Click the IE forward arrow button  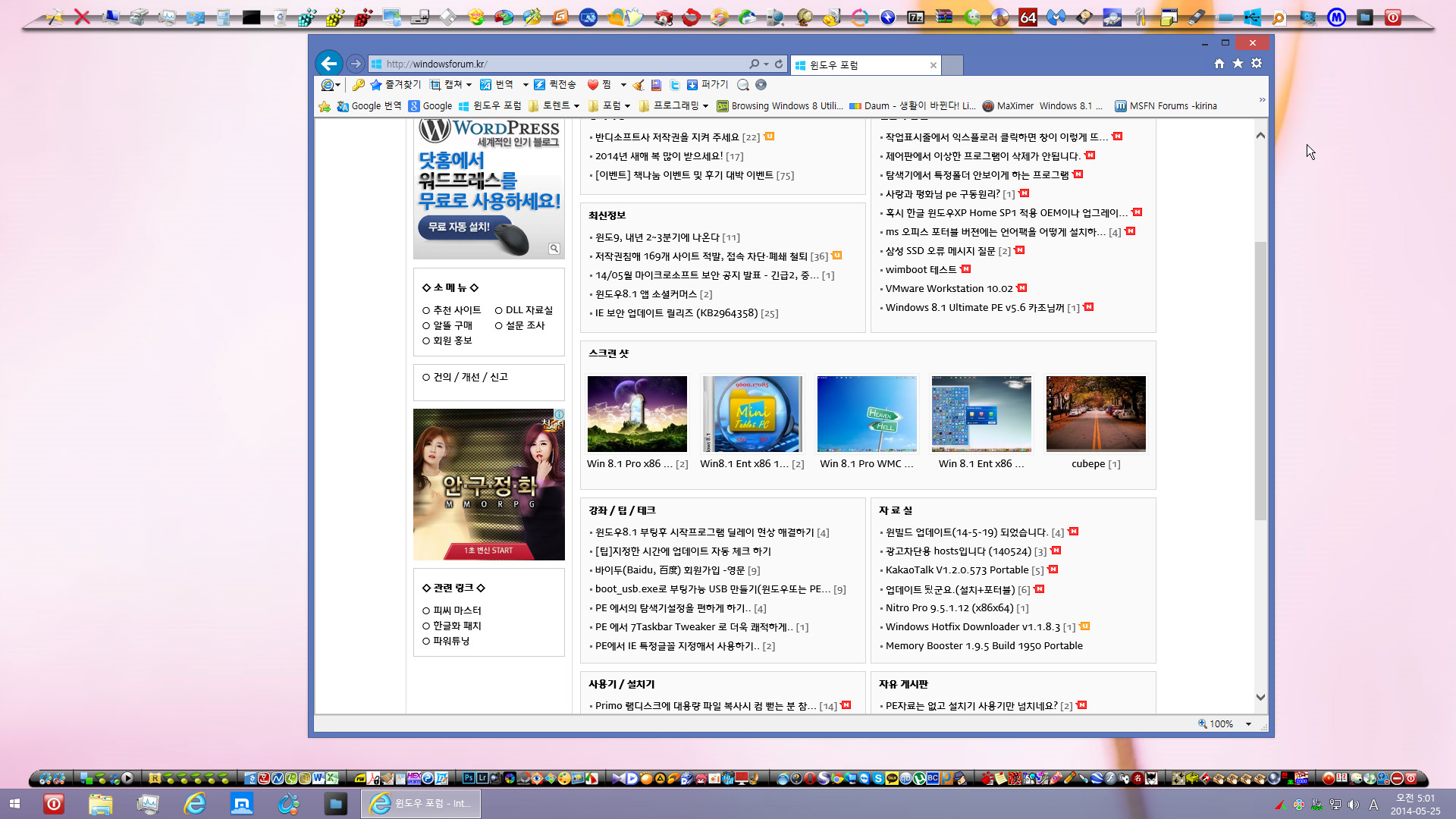pos(355,64)
